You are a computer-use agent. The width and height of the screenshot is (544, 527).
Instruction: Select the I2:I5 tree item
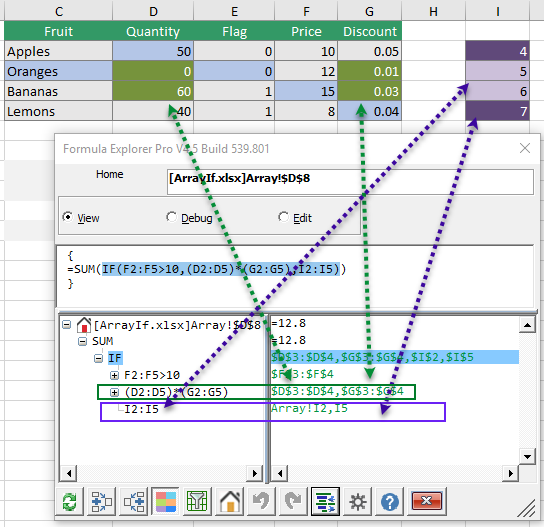pyautogui.click(x=141, y=409)
